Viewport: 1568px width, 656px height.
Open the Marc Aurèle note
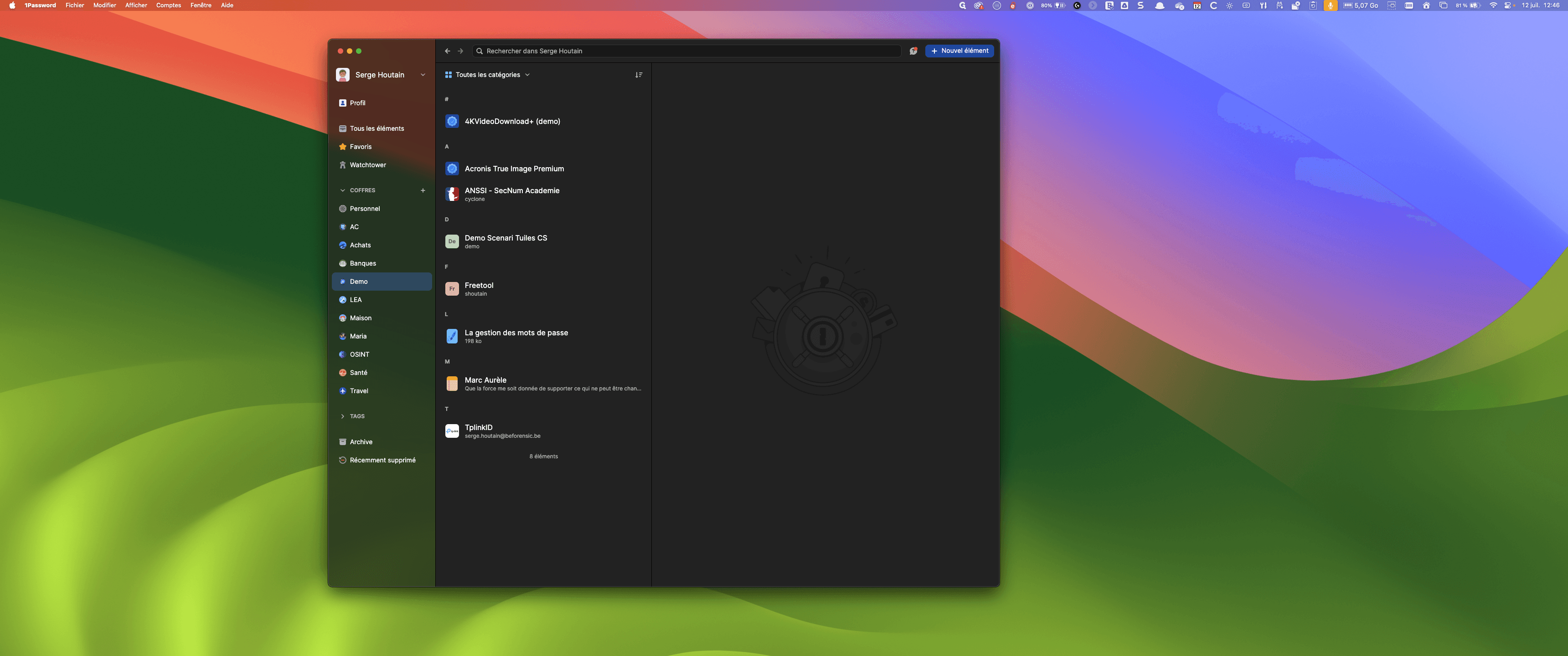543,384
